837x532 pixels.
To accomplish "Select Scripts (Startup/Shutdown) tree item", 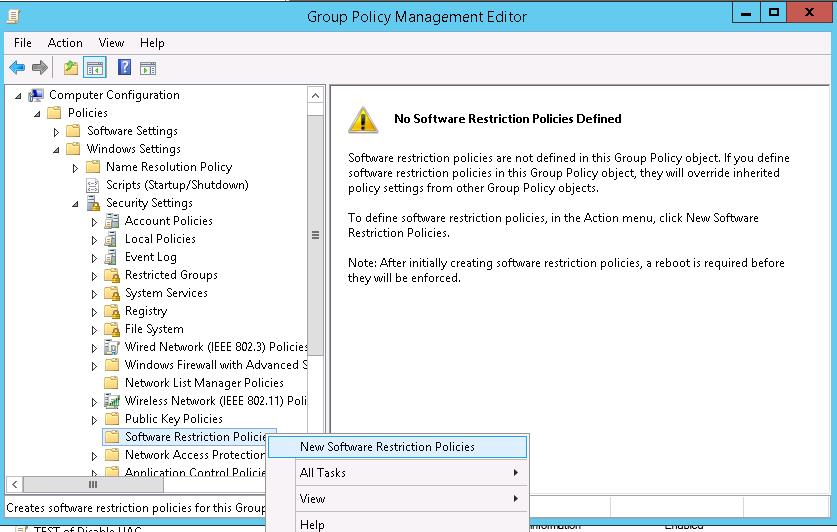I will click(x=177, y=185).
